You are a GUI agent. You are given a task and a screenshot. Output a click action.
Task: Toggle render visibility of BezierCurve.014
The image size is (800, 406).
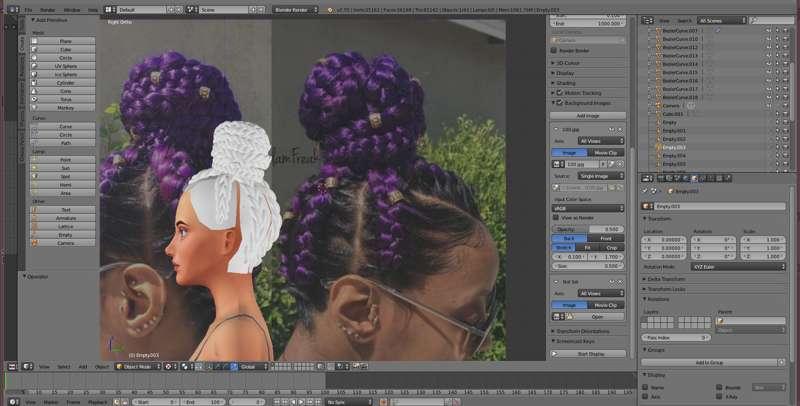pos(786,64)
